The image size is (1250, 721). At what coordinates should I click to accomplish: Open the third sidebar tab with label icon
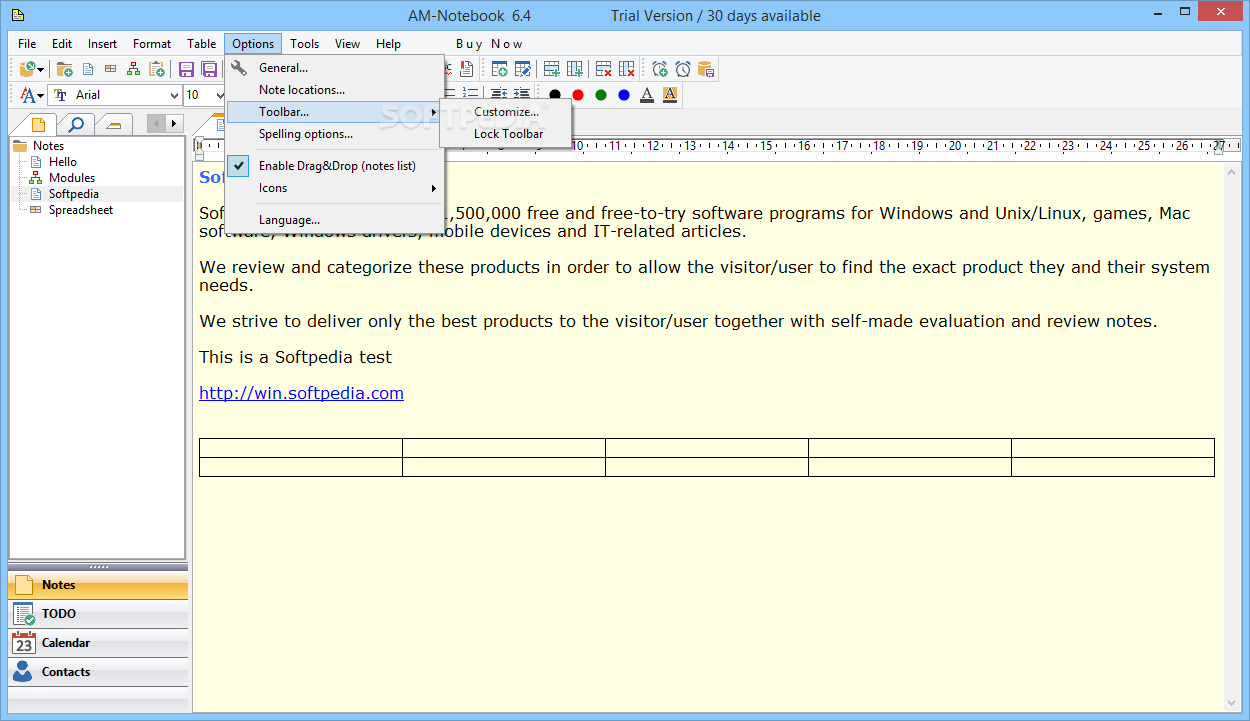(x=115, y=124)
